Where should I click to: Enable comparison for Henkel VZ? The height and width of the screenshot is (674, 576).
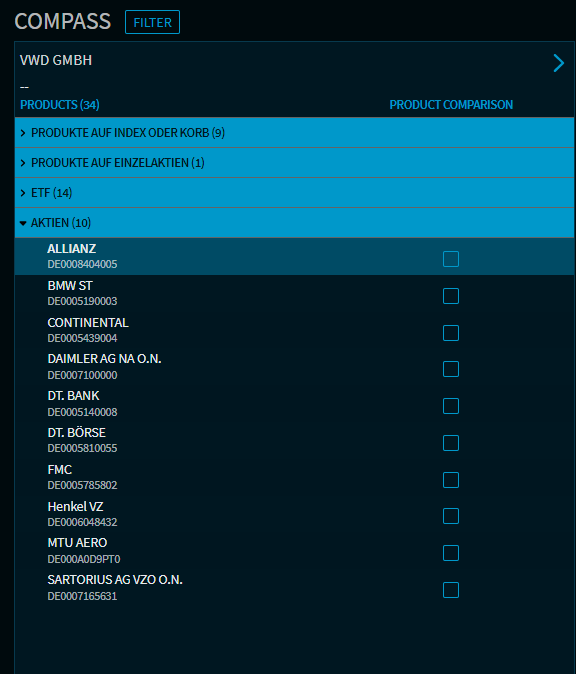coord(451,516)
